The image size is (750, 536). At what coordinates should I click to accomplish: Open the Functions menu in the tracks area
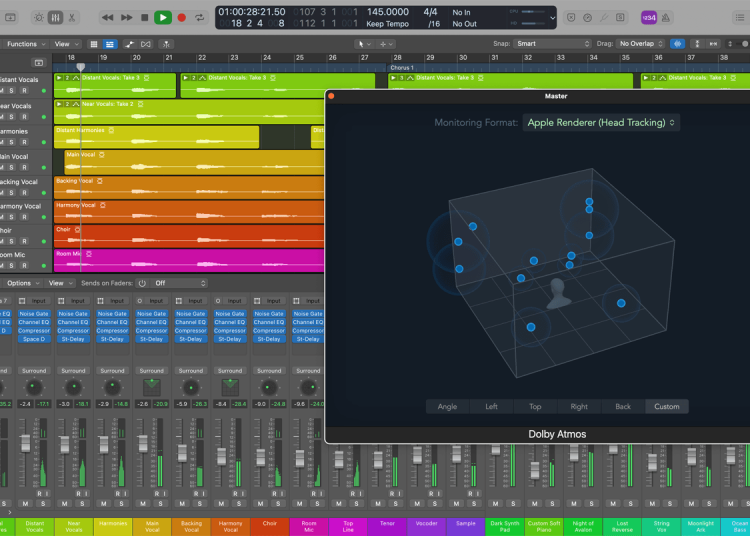point(23,44)
